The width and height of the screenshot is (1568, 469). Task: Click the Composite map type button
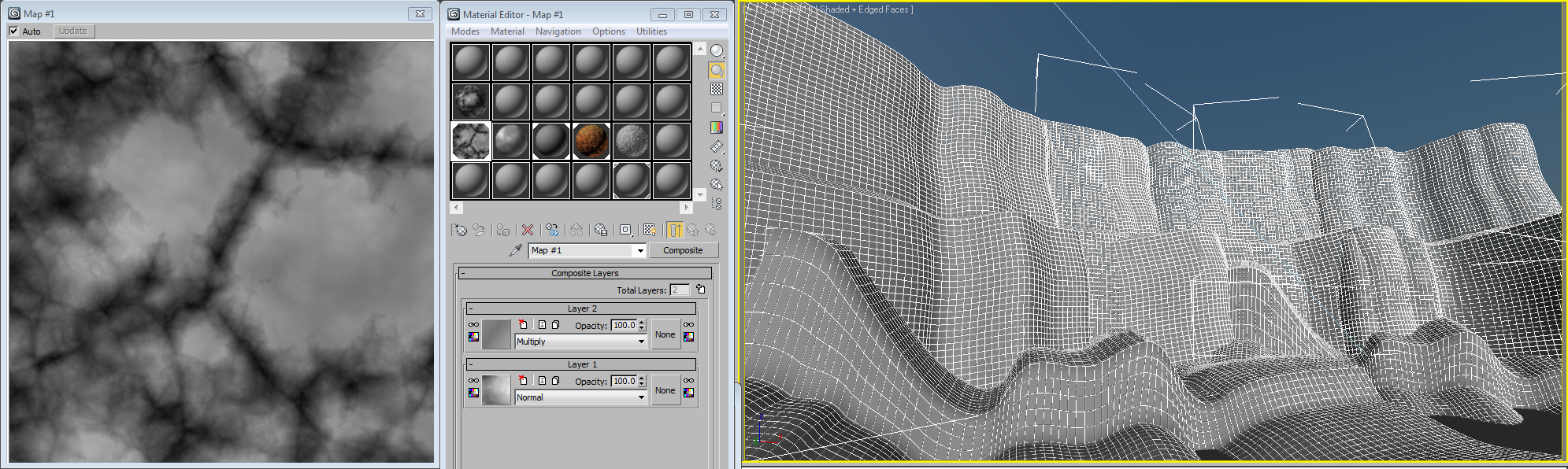683,250
